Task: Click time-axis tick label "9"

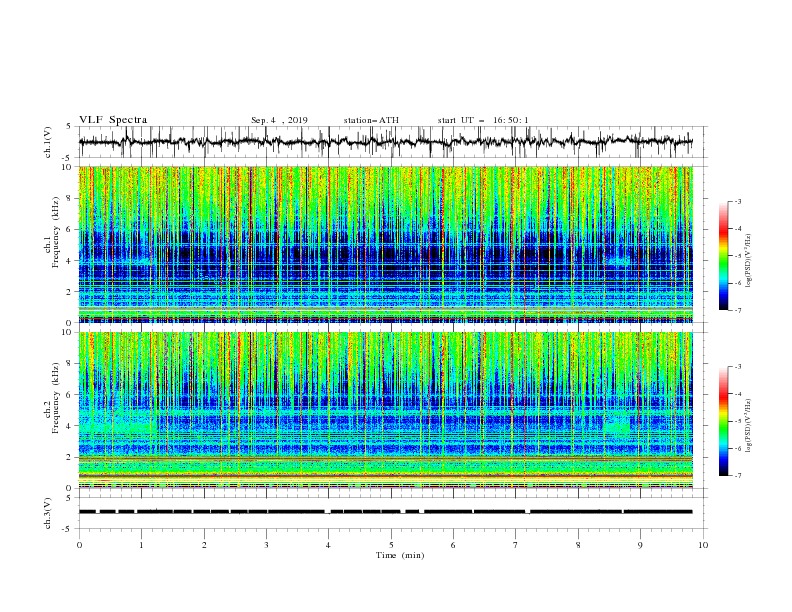Action: pos(640,545)
